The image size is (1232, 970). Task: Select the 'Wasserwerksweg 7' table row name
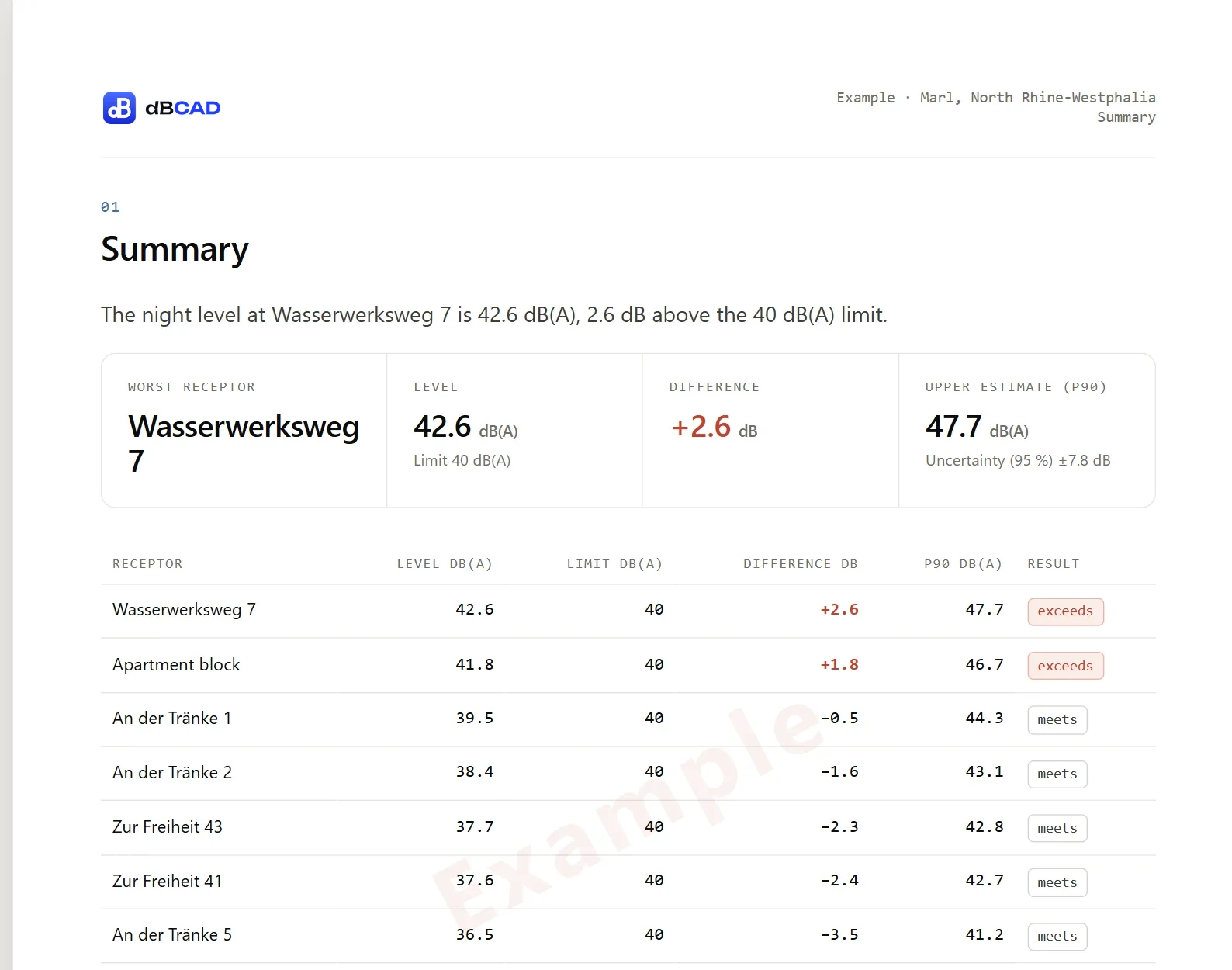tap(184, 610)
